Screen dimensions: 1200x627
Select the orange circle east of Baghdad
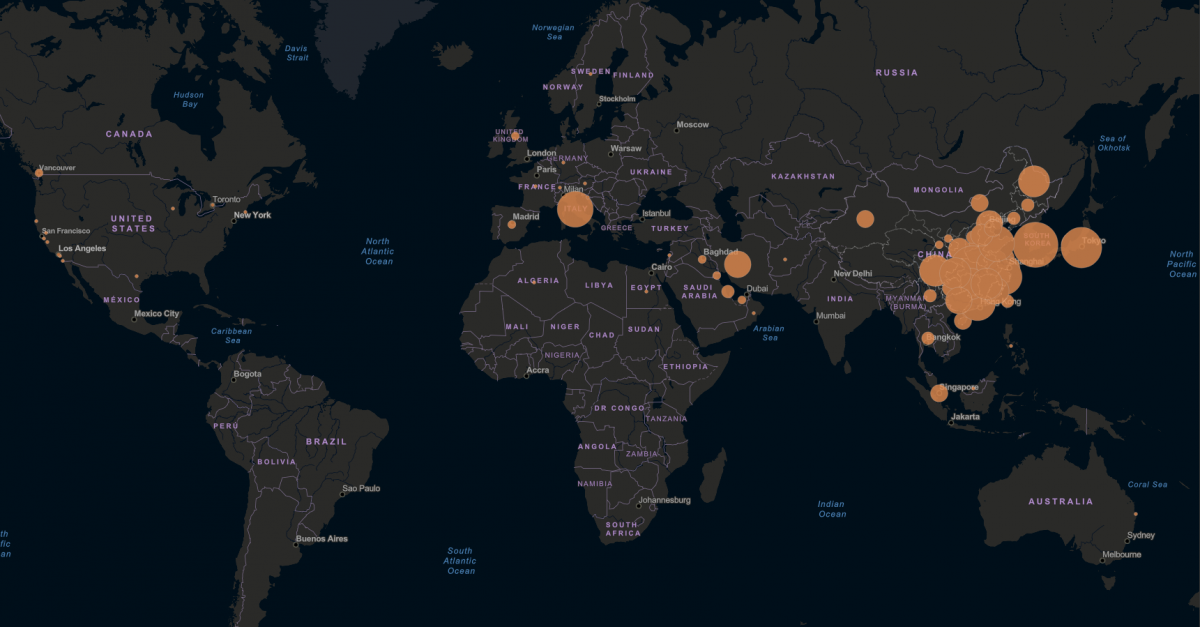[x=737, y=264]
